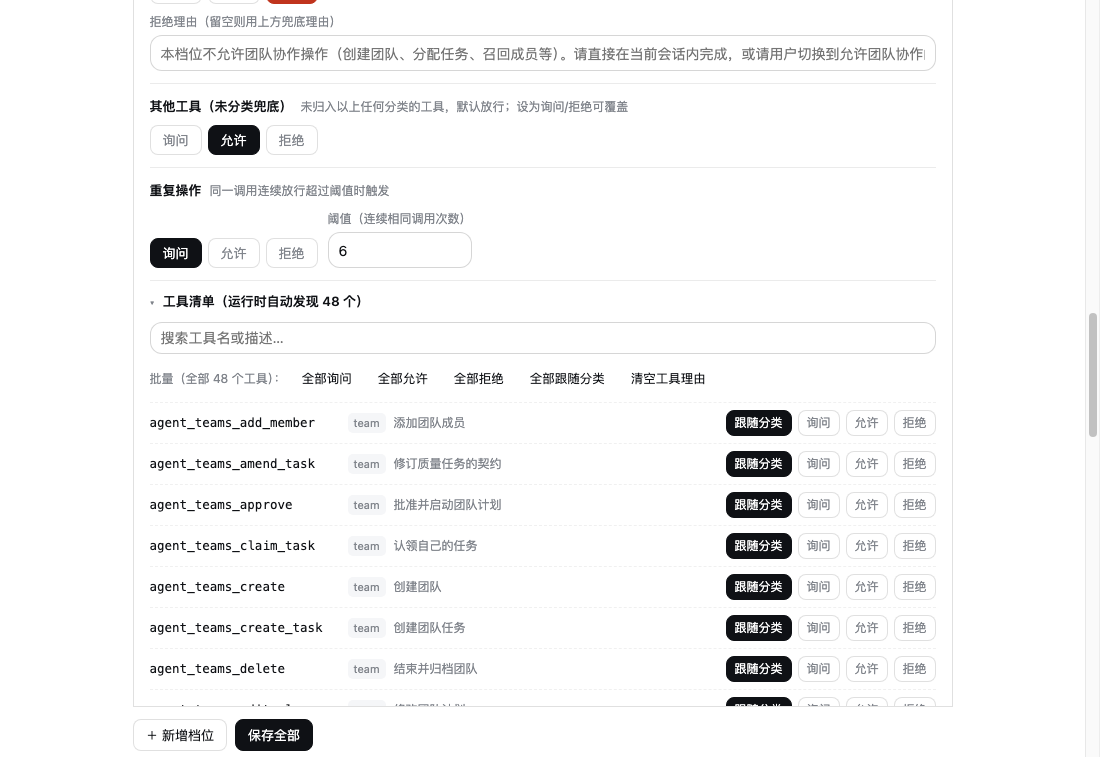
Task: Click the agent_teams_create tool name
Action: click(217, 587)
